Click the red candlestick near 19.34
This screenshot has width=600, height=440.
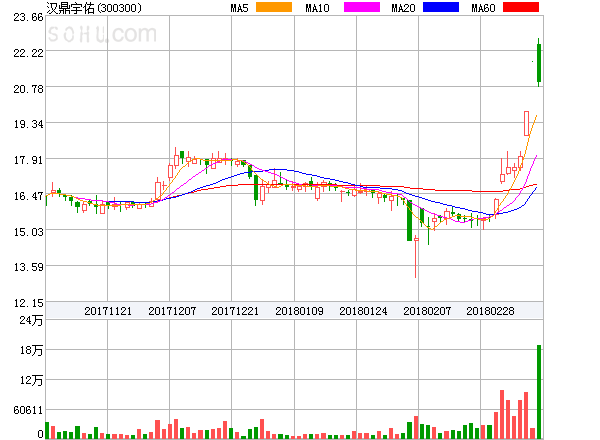(x=527, y=123)
